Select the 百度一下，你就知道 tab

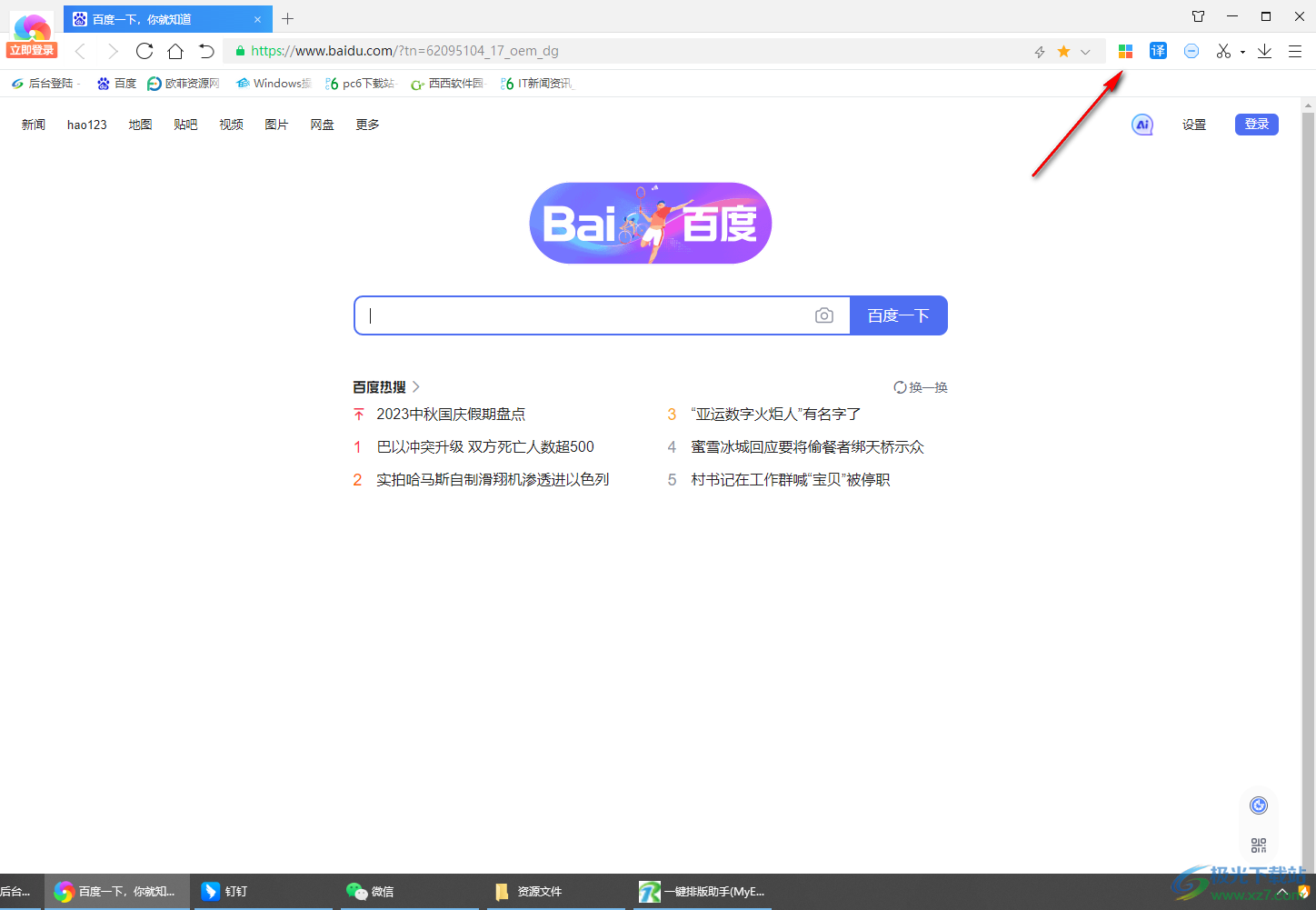coord(167,19)
